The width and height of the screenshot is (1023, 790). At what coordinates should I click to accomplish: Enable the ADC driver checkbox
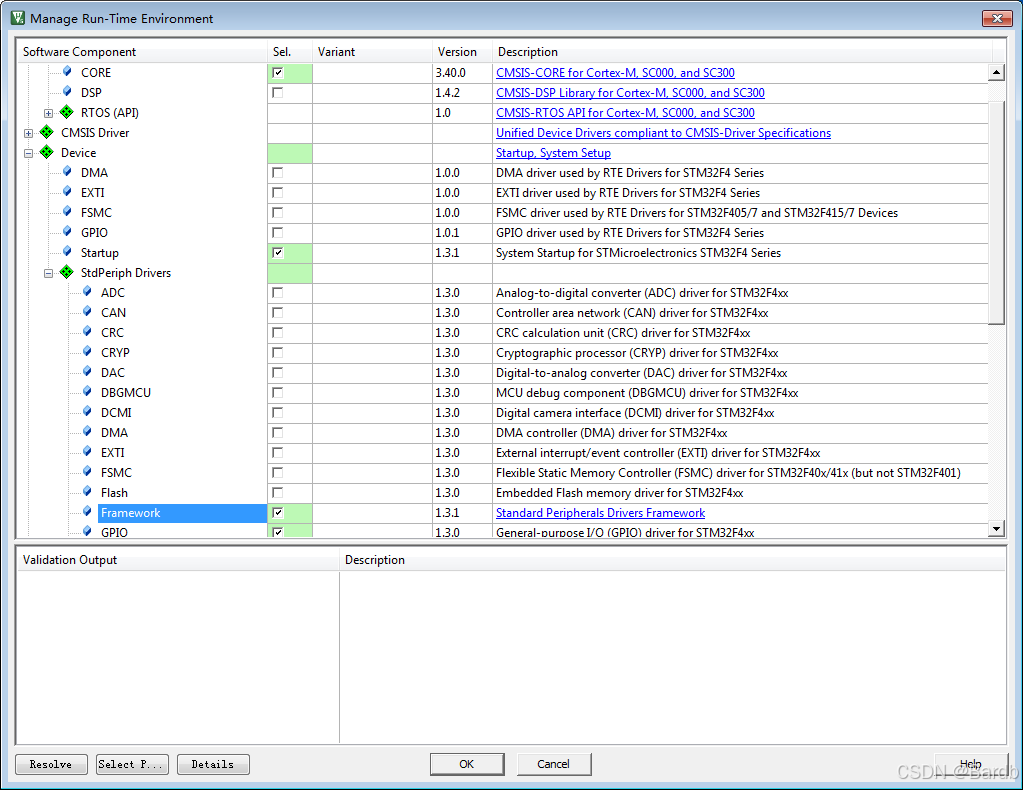pyautogui.click(x=278, y=292)
